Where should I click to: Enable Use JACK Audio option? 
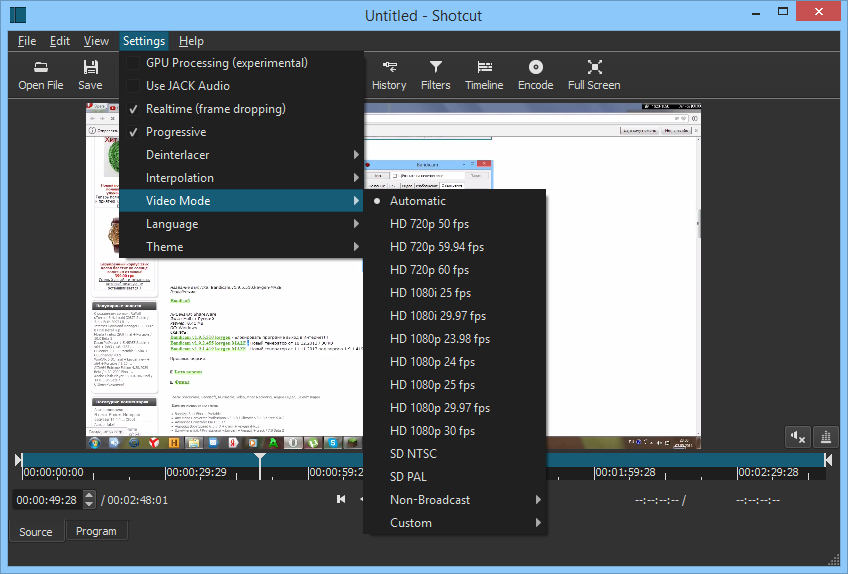(x=241, y=85)
